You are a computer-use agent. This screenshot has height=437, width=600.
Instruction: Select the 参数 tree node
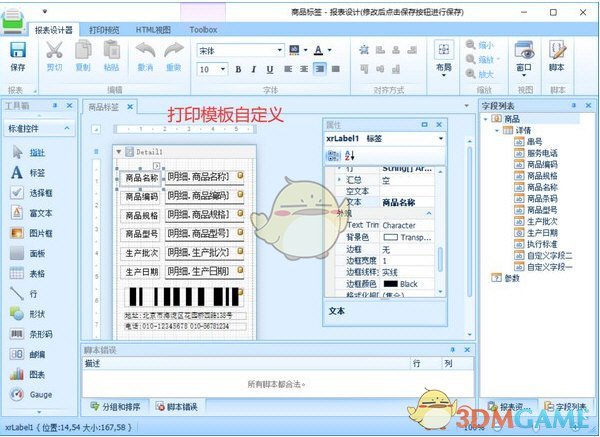pyautogui.click(x=506, y=278)
